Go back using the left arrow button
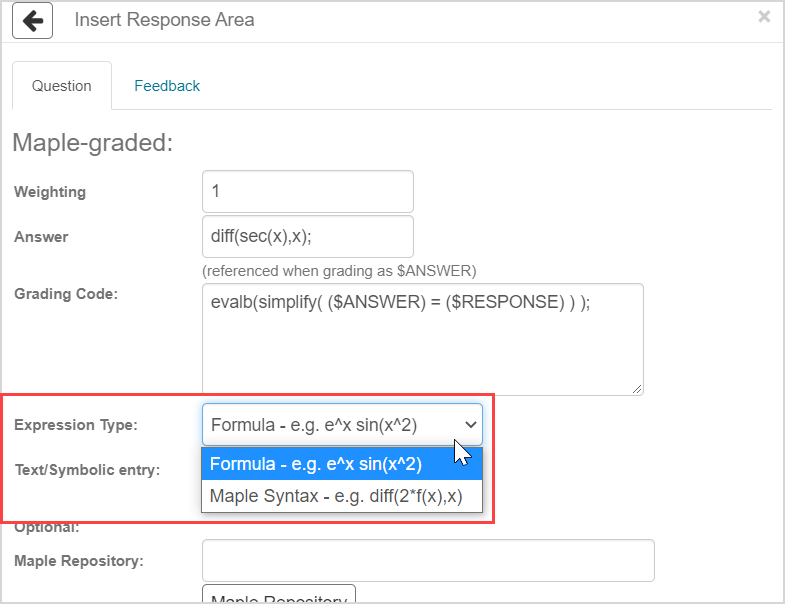Viewport: 785px width, 604px height. (33, 20)
